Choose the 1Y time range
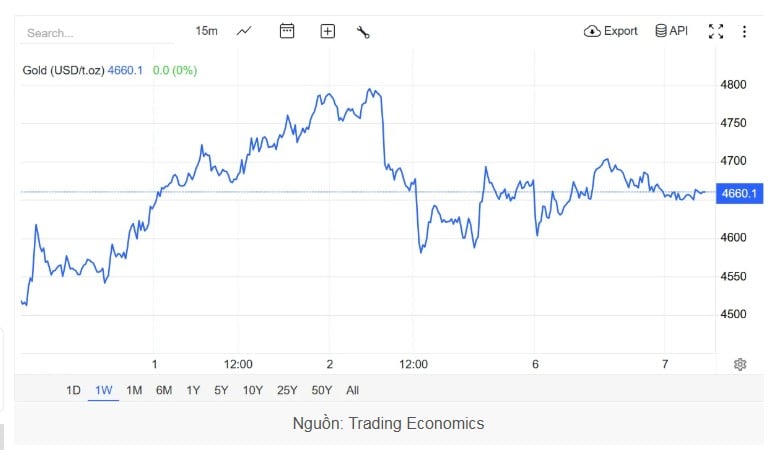This screenshot has width=778, height=450. pos(193,390)
